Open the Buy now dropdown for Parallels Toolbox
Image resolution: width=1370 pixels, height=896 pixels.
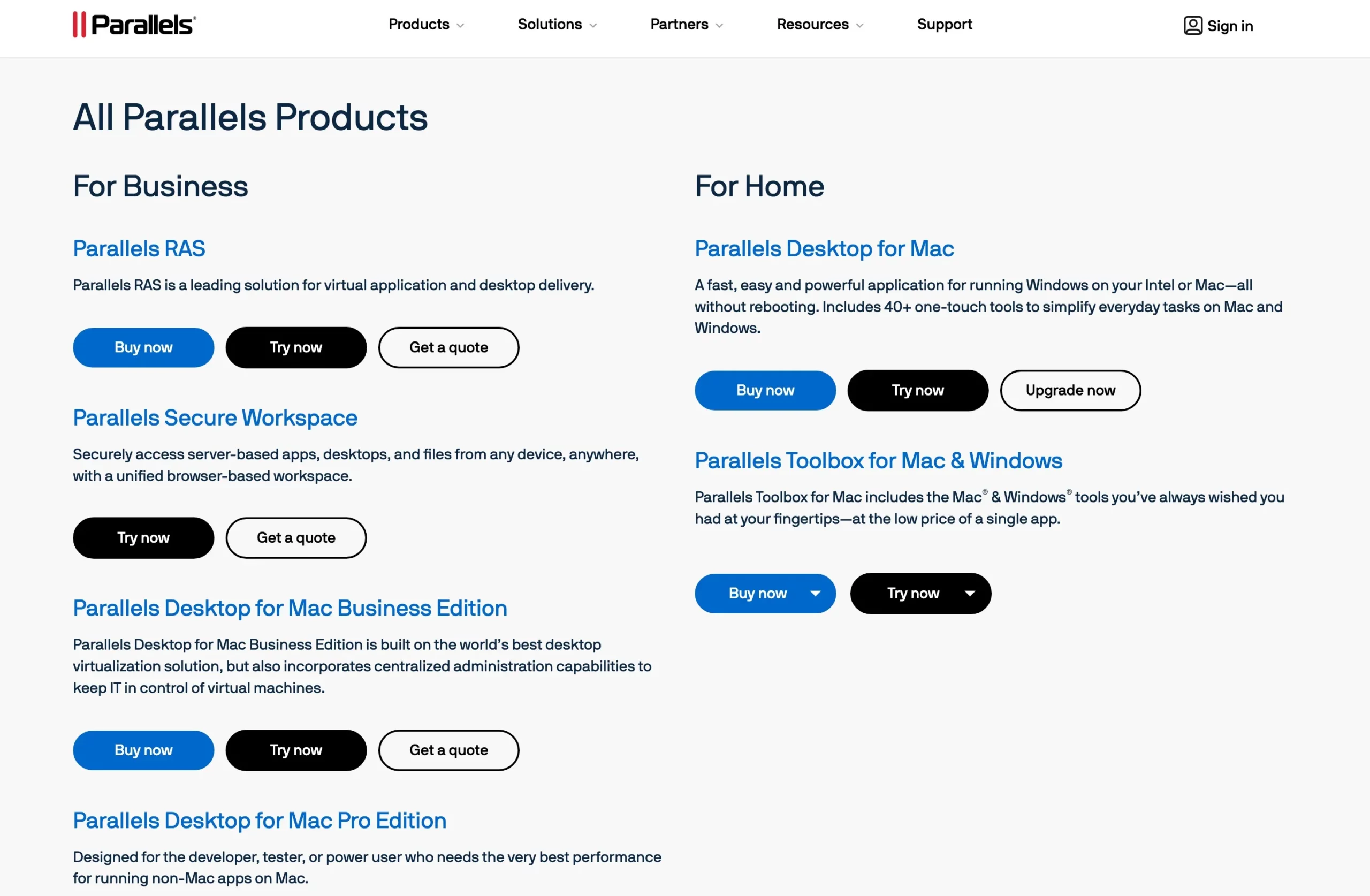(815, 593)
